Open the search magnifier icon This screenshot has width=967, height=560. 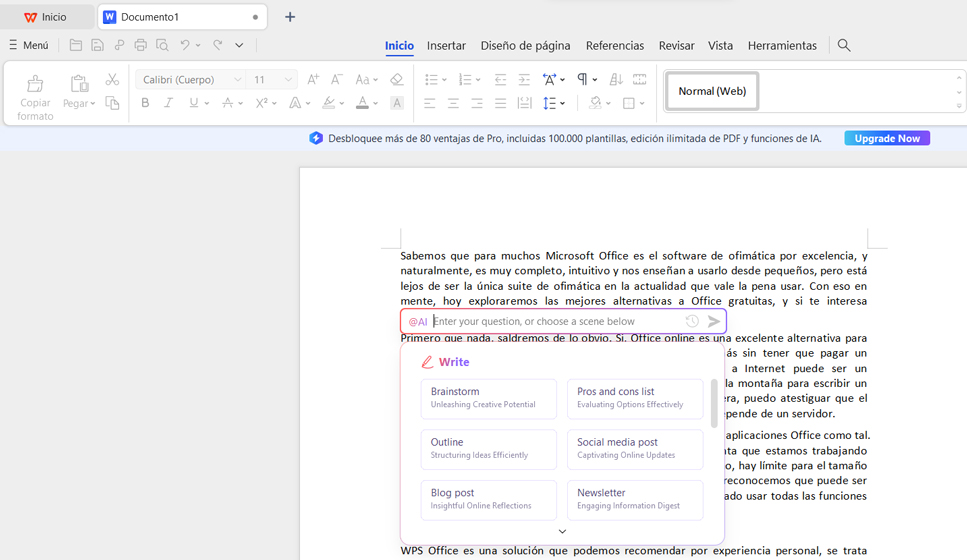(844, 45)
